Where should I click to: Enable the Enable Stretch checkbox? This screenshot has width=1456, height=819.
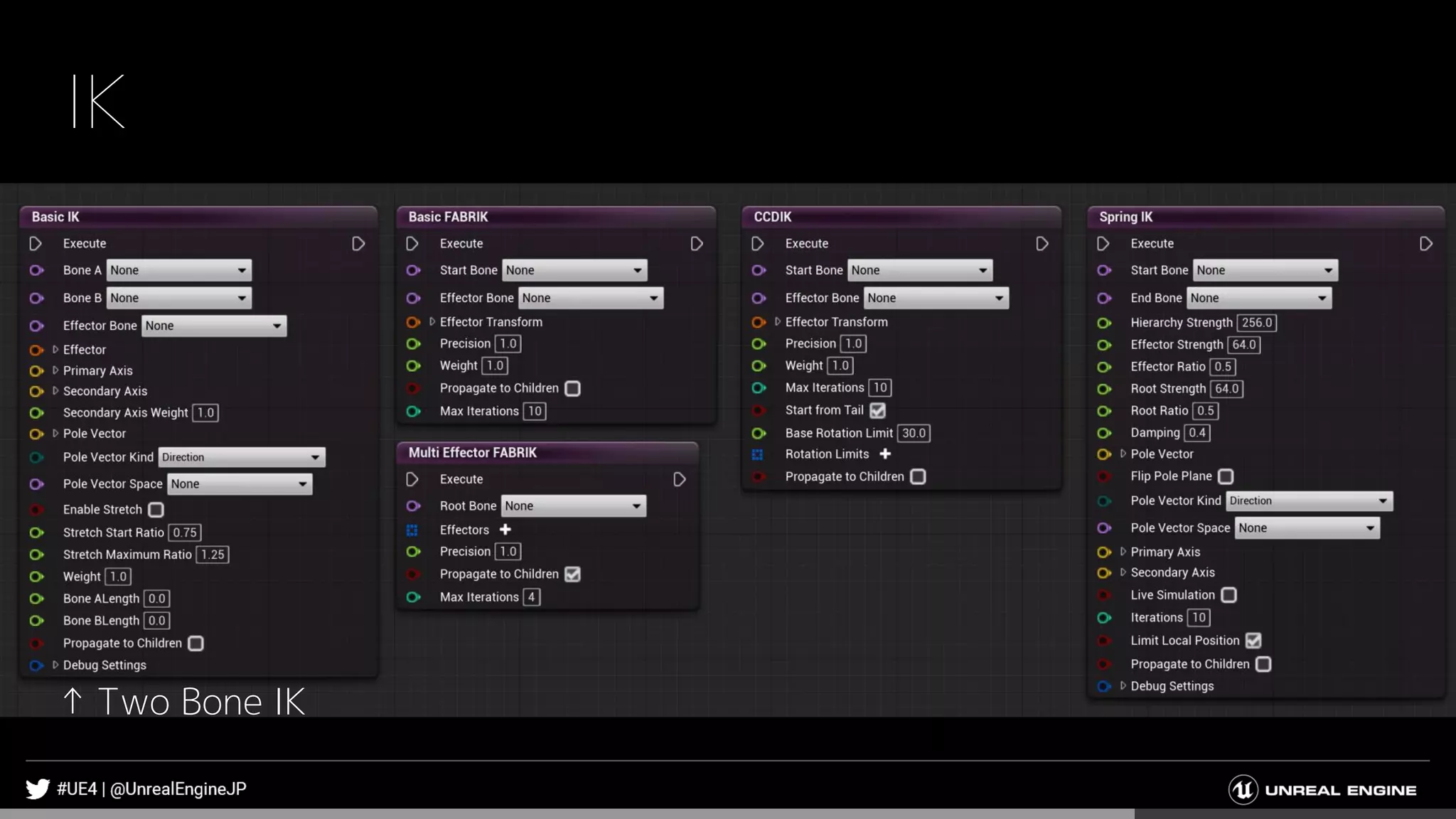point(156,510)
